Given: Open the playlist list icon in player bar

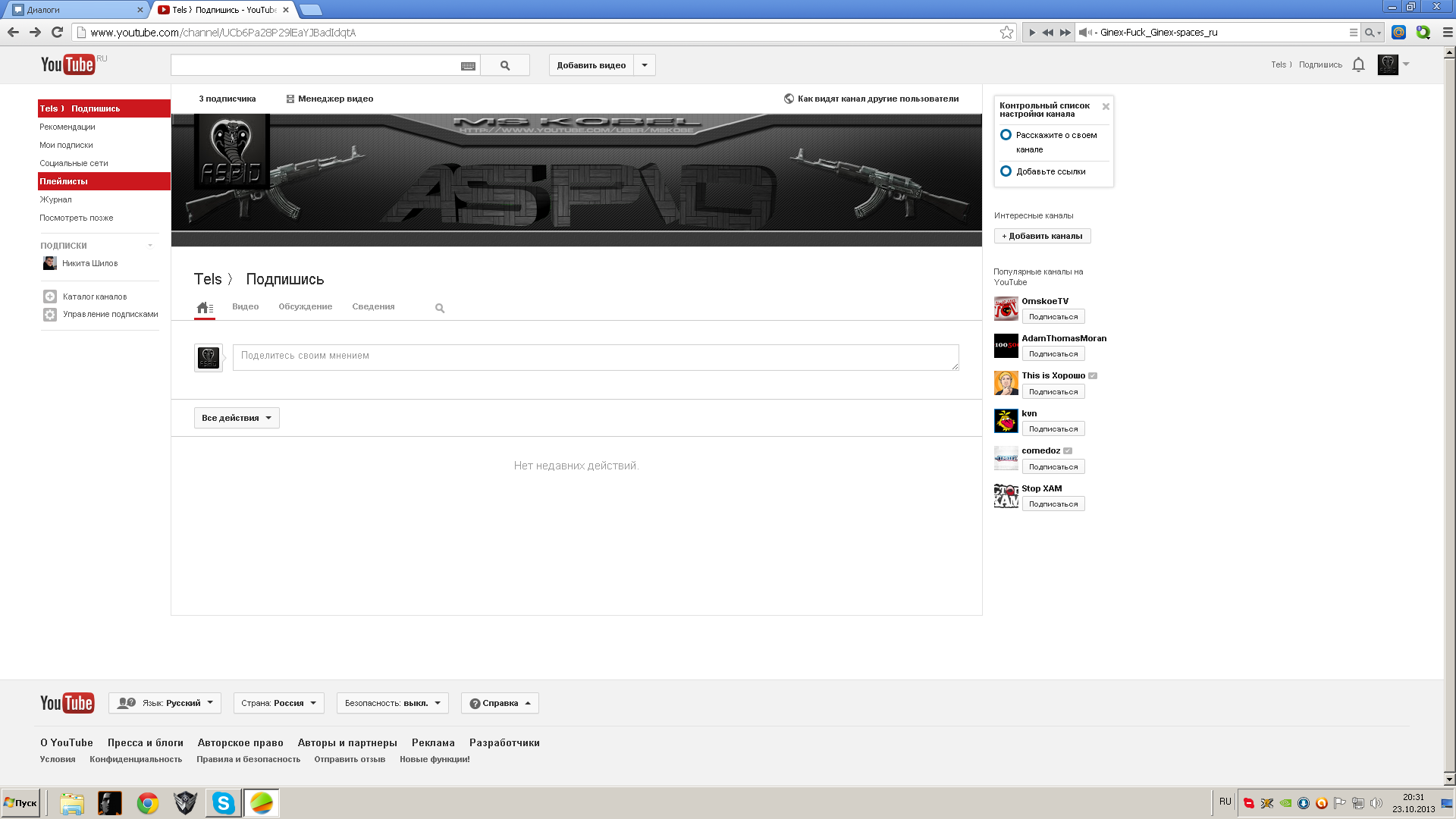Looking at the screenshot, I should tap(1353, 32).
